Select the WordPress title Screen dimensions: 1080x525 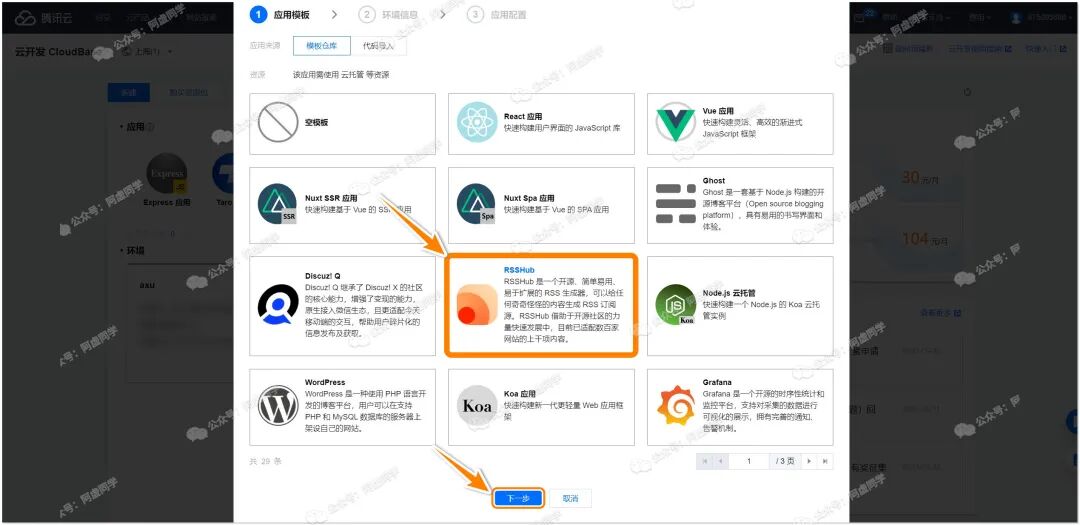[325, 382]
